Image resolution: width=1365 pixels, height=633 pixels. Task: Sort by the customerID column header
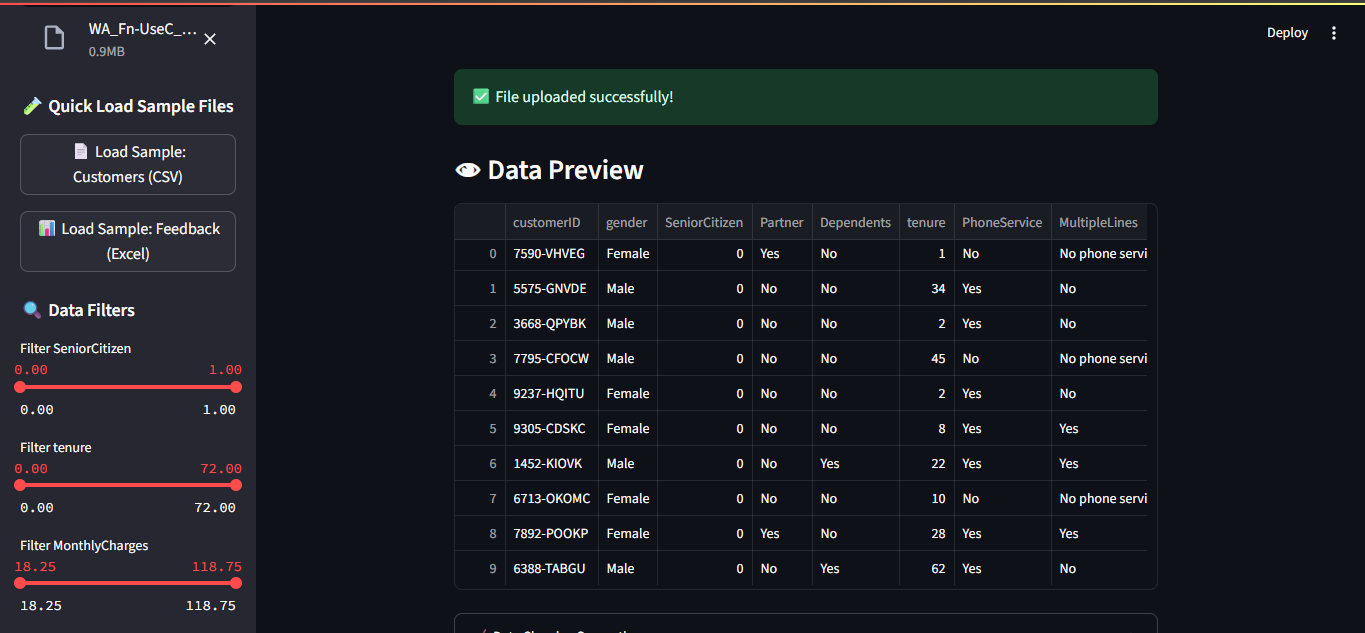click(546, 222)
